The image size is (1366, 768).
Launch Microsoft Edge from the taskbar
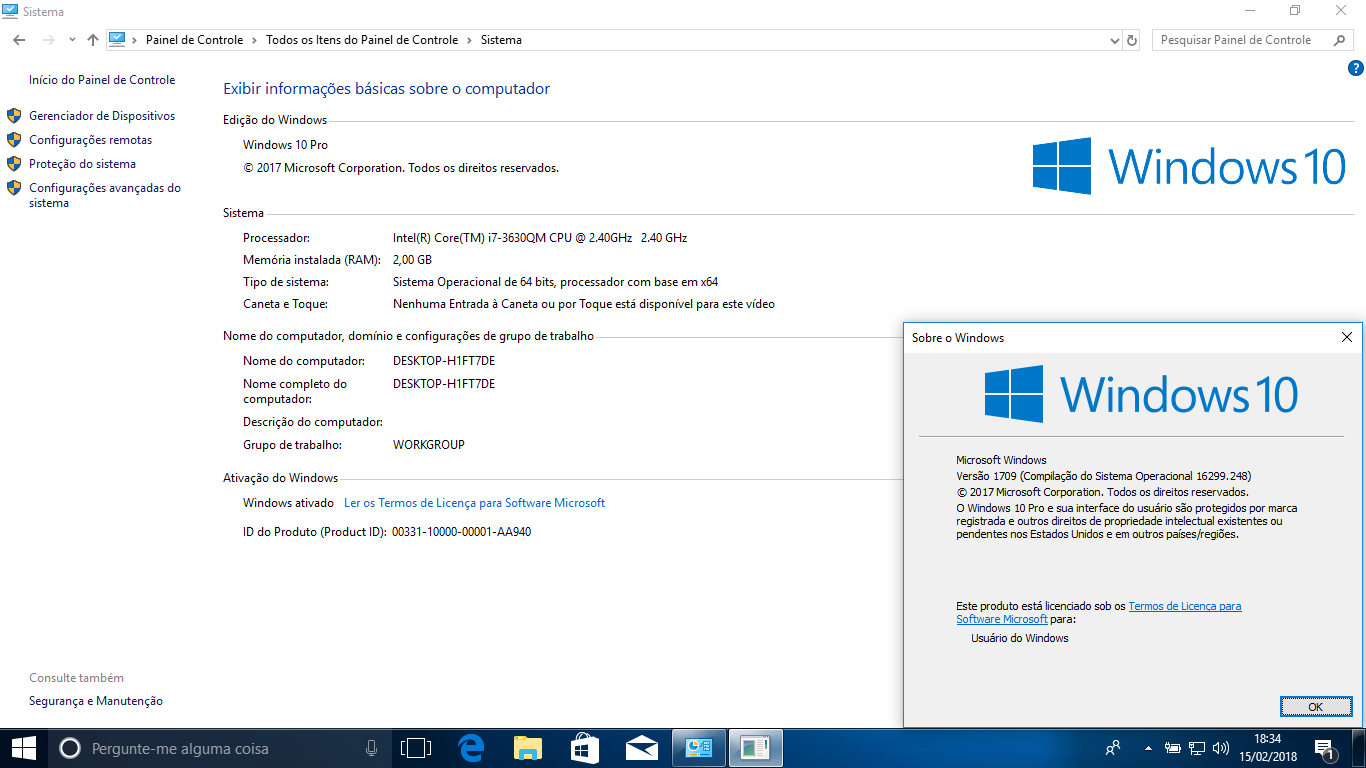coord(471,748)
